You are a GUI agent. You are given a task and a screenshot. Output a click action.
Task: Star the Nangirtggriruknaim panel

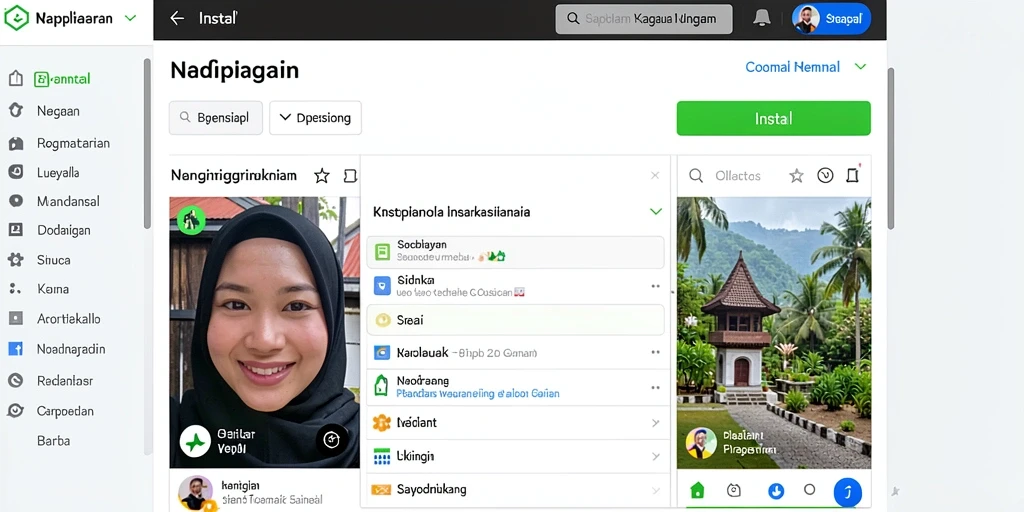[321, 176]
